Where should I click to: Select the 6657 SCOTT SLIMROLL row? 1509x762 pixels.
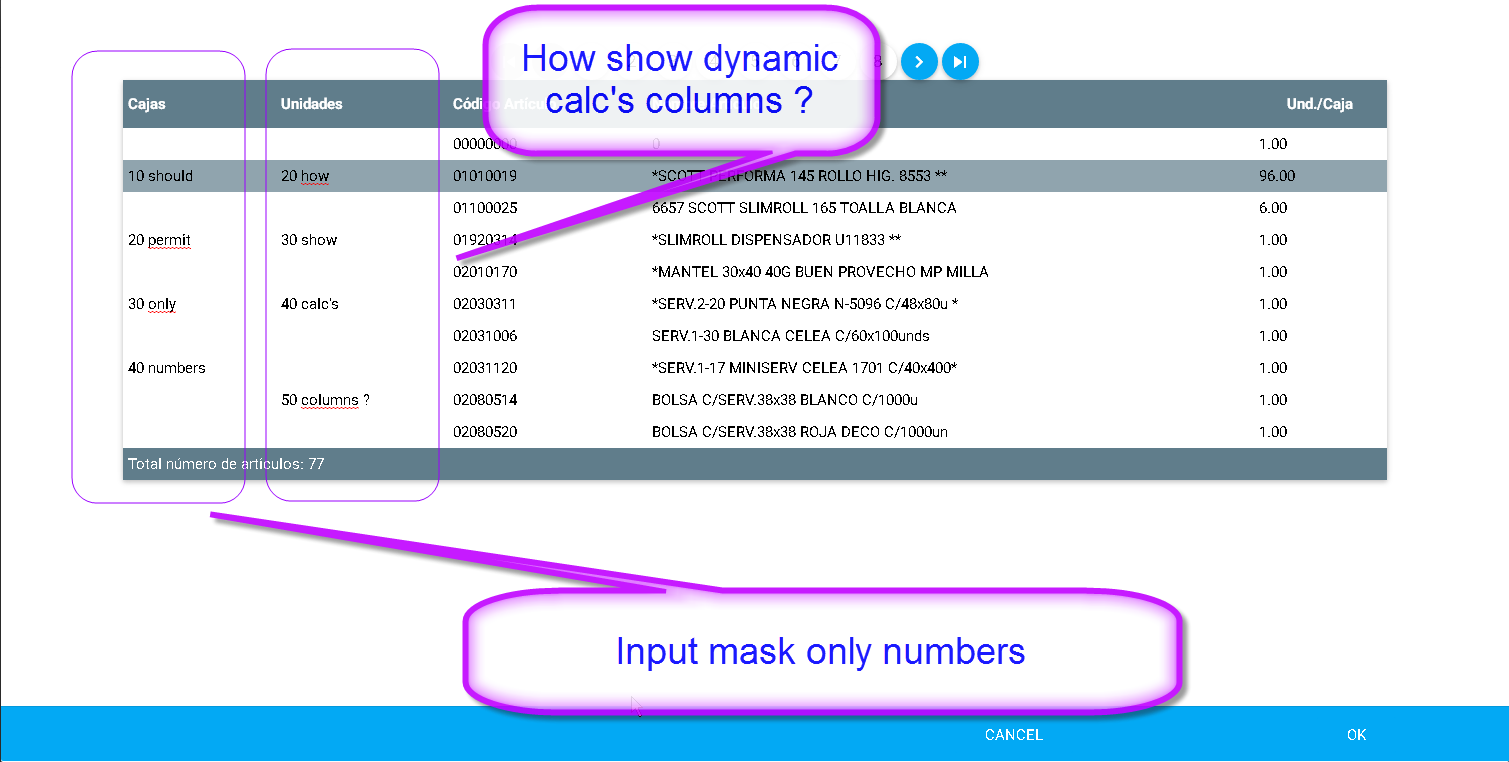[800, 207]
